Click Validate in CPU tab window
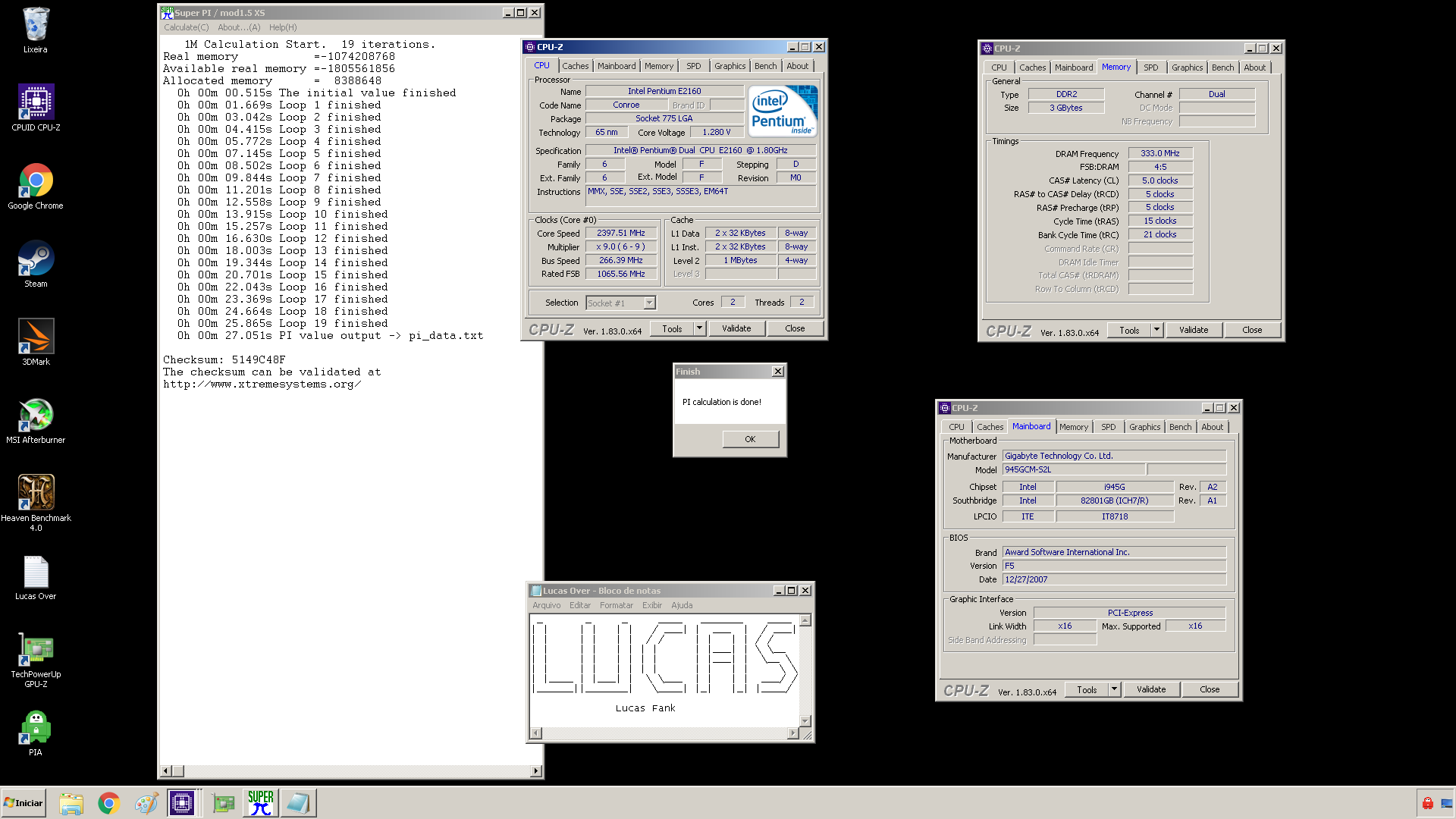This screenshot has width=1456, height=819. (736, 328)
